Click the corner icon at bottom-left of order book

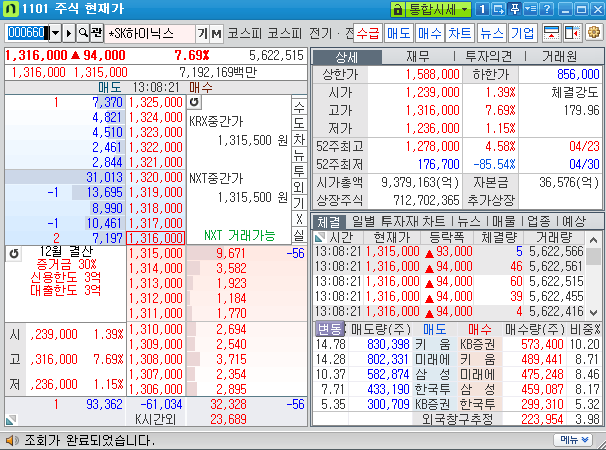11,419
